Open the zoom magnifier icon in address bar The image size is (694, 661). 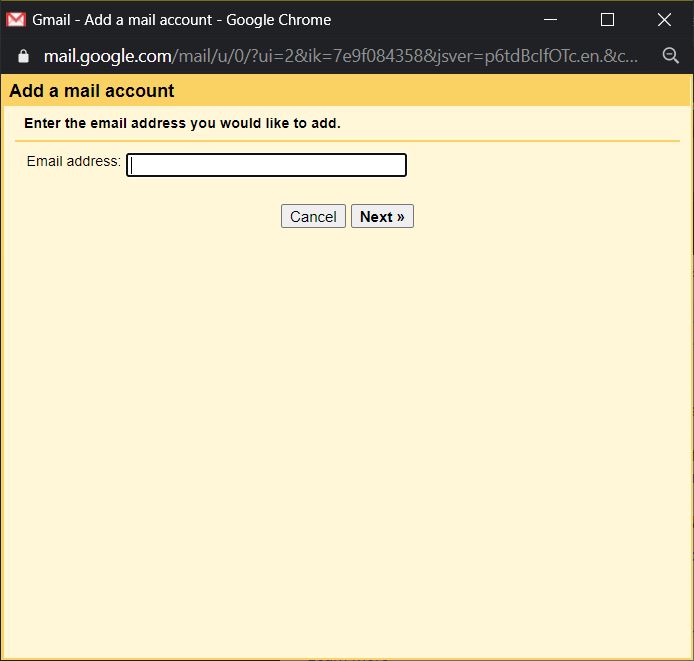point(670,56)
